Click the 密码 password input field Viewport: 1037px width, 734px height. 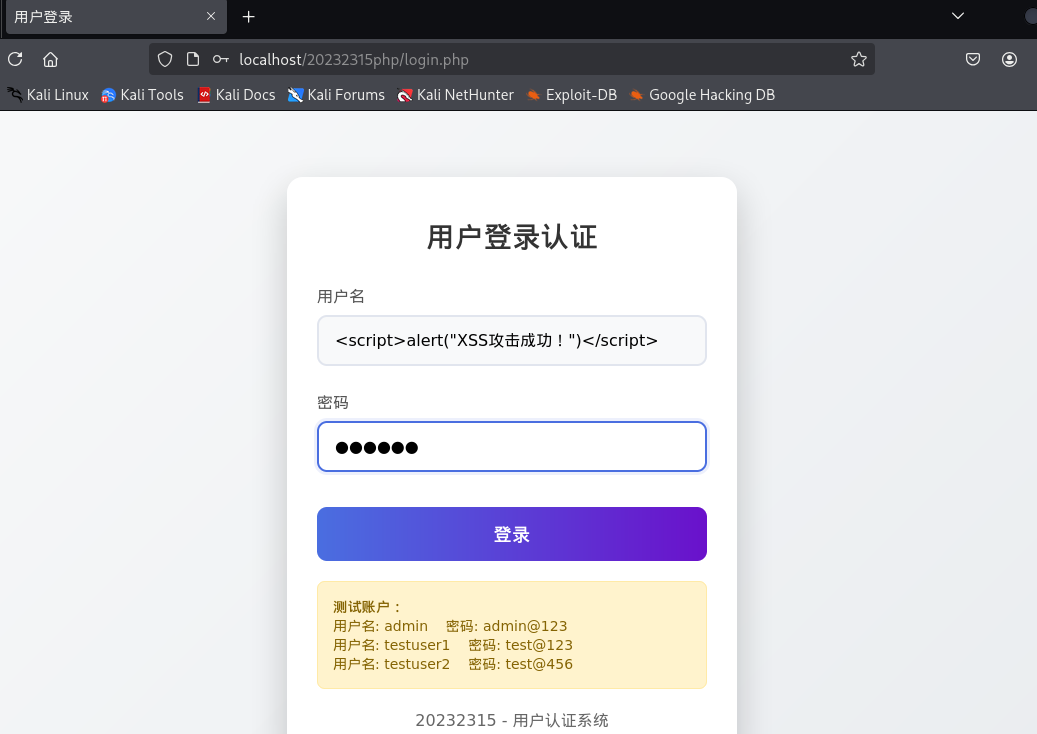[x=512, y=447]
